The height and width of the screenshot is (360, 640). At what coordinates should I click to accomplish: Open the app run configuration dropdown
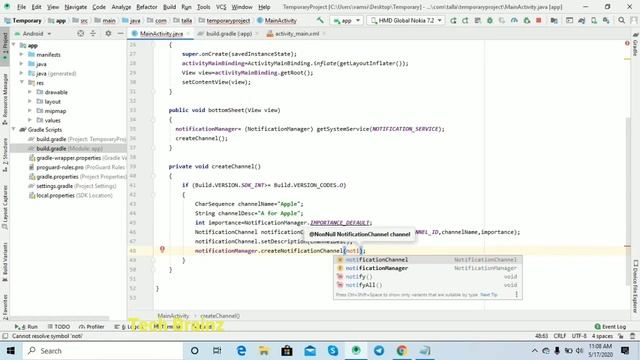(x=347, y=20)
